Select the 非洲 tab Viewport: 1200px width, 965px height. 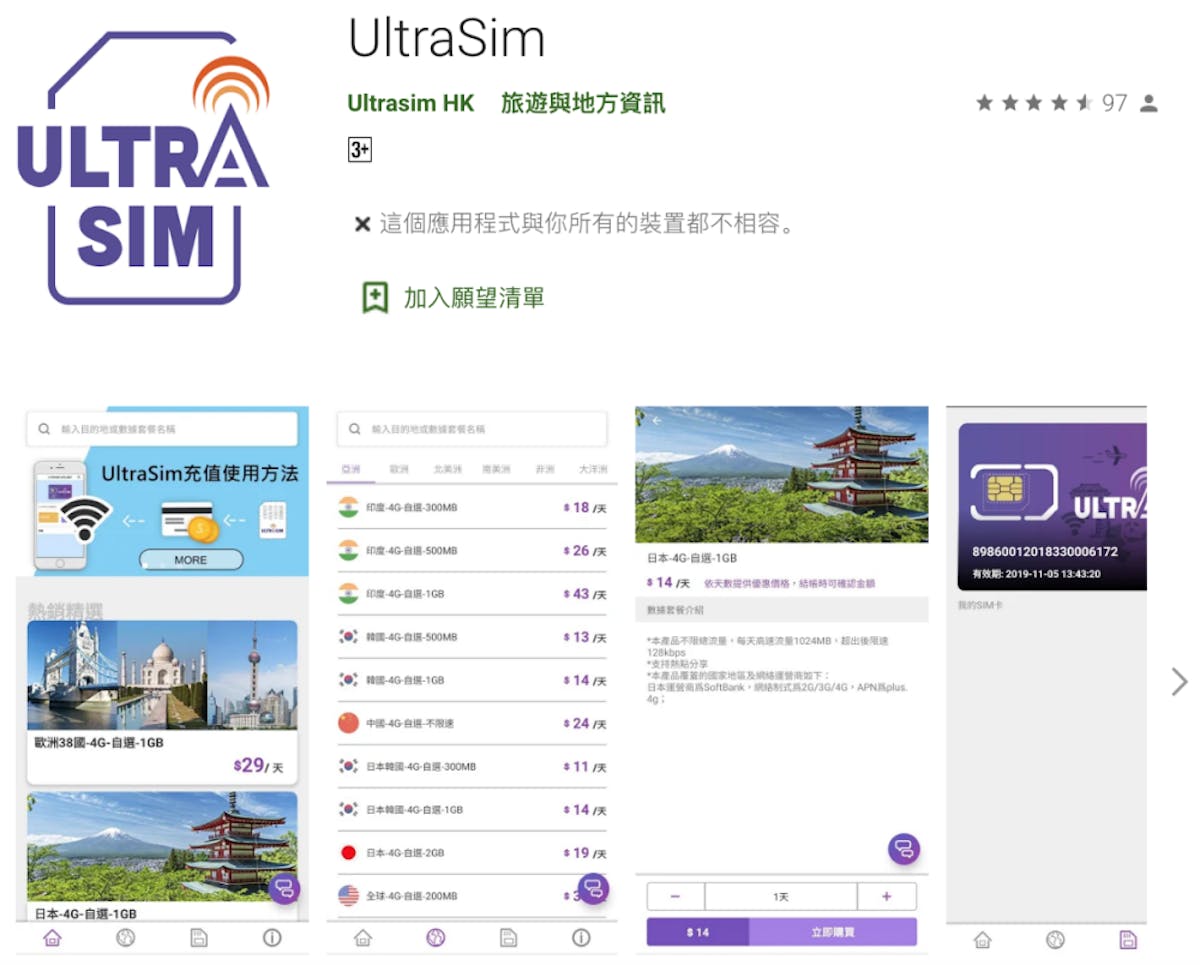[545, 469]
